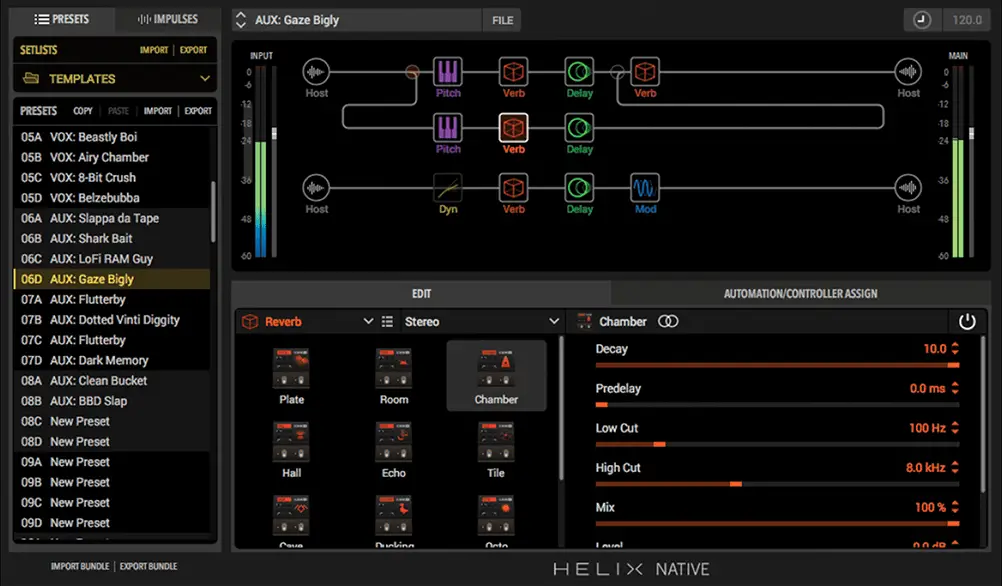This screenshot has width=1002, height=586.
Task: Step through presets with up/down arrows
Action: pyautogui.click(x=241, y=20)
